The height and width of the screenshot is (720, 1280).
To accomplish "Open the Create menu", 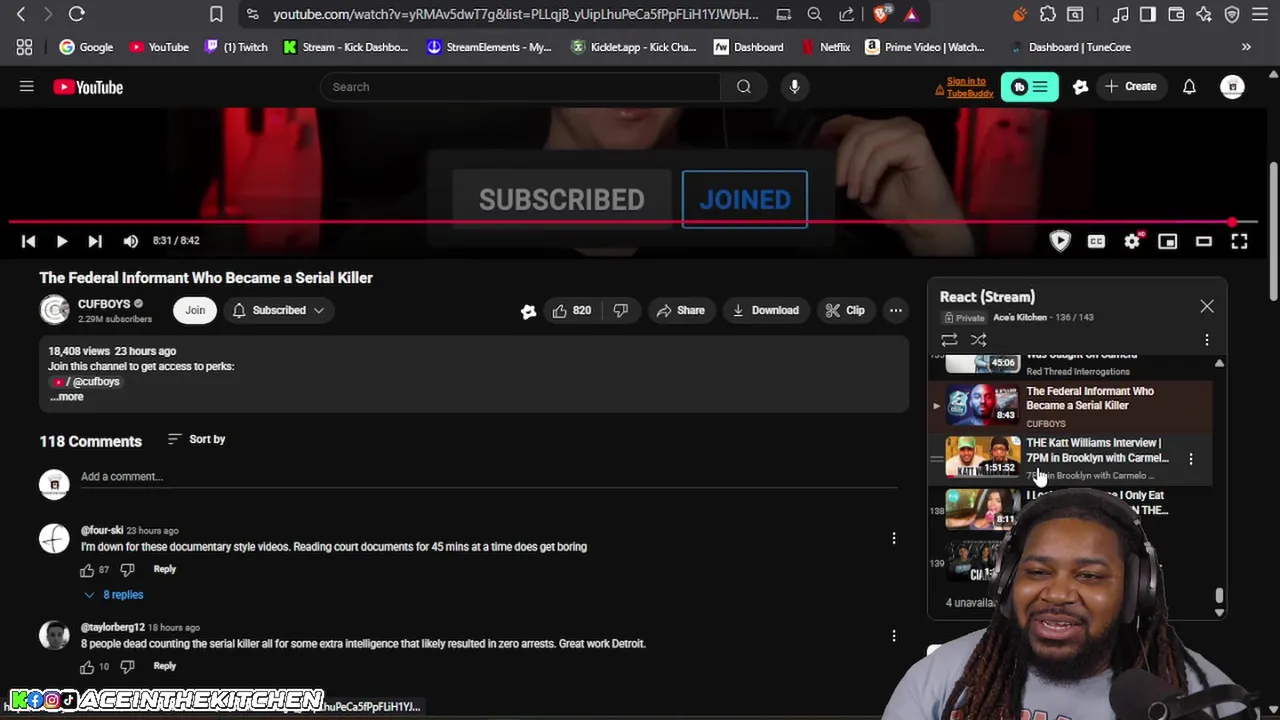I will 1130,87.
